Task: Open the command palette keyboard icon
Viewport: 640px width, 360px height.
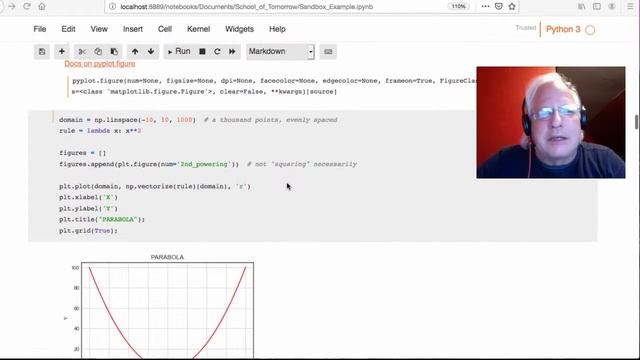Action: click(x=328, y=51)
